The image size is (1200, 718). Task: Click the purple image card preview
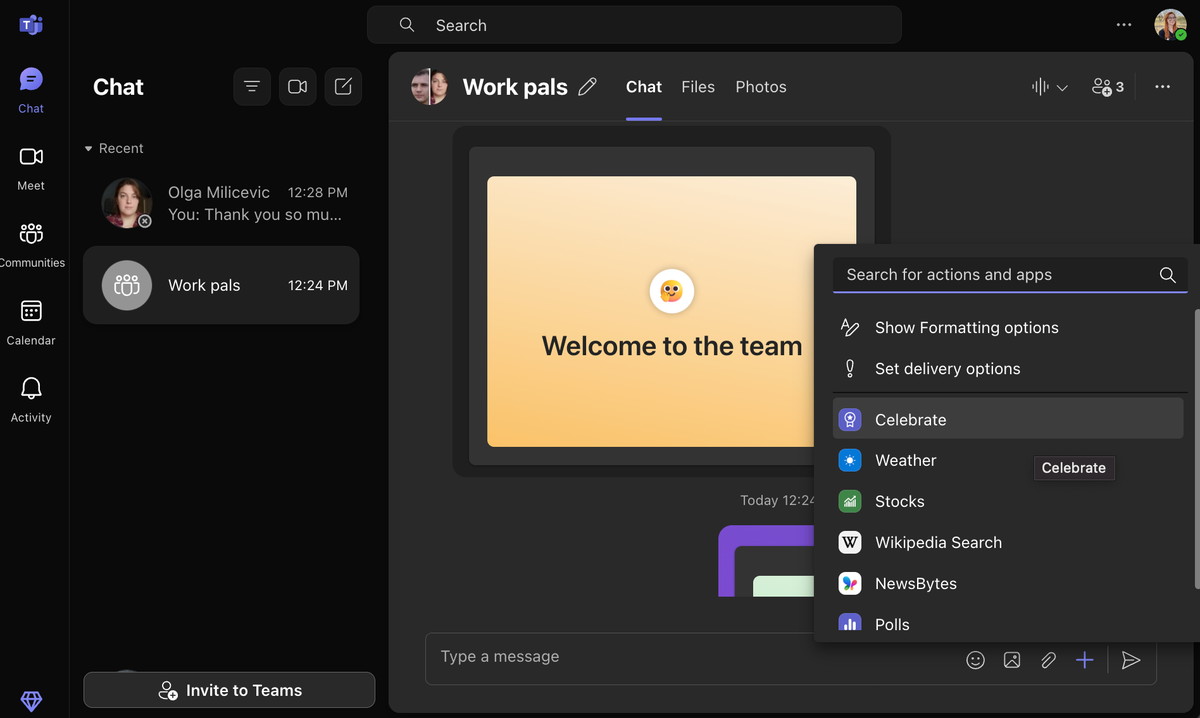(x=766, y=561)
